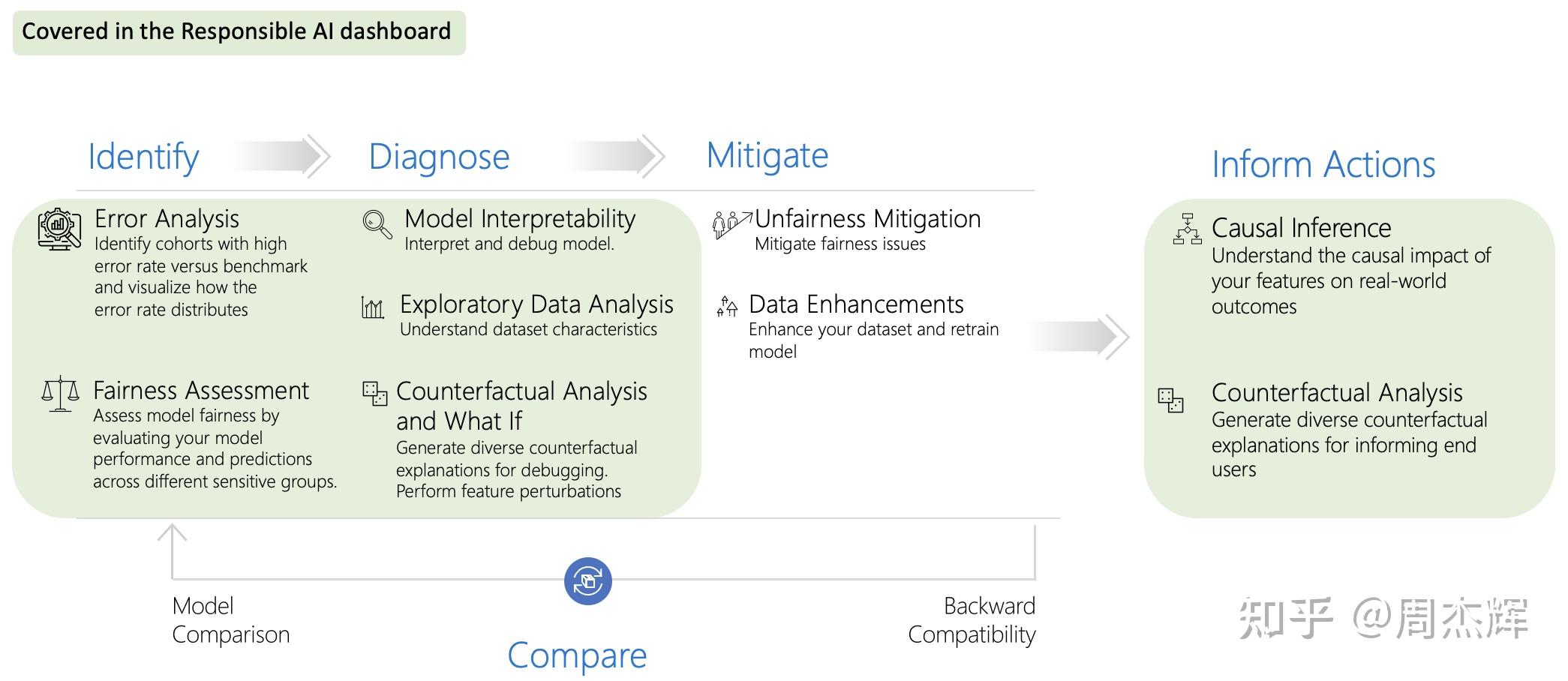Click the Data Enhancements icon
Image resolution: width=1568 pixels, height=681 pixels.
(727, 306)
